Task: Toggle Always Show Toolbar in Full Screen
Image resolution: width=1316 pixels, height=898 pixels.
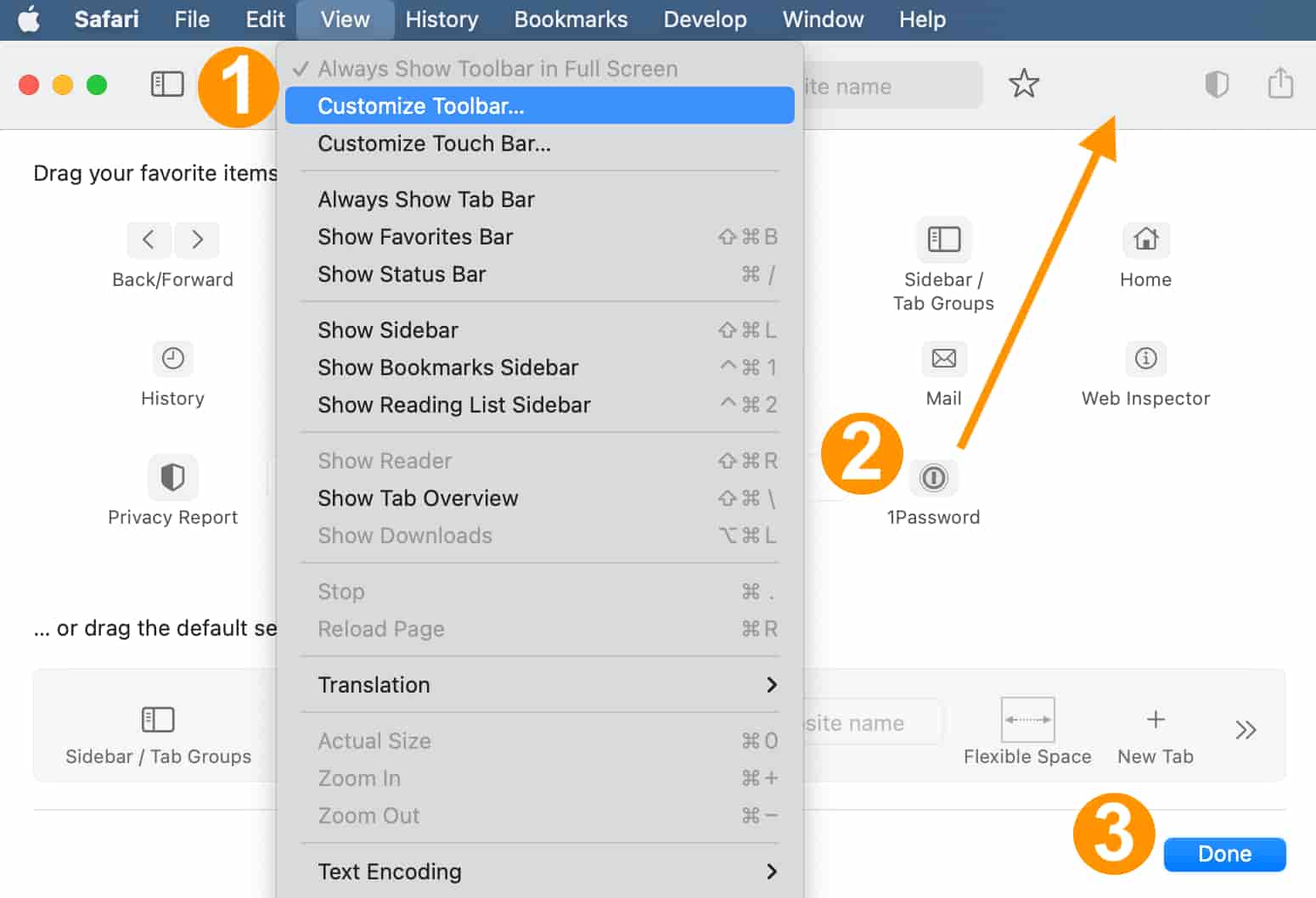Action: point(497,69)
